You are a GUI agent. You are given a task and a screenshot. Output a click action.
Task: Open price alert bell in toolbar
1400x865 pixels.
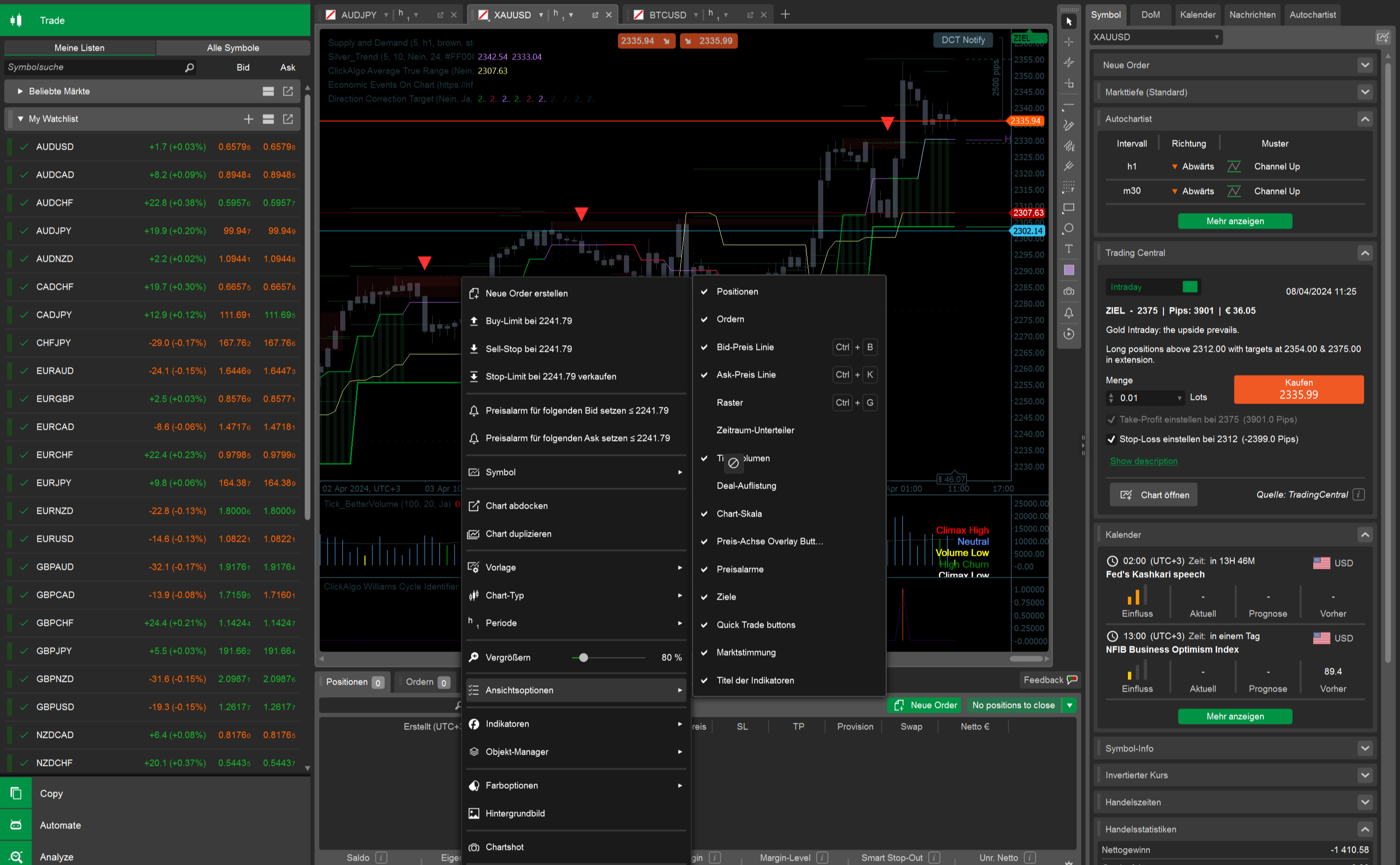click(x=1068, y=313)
